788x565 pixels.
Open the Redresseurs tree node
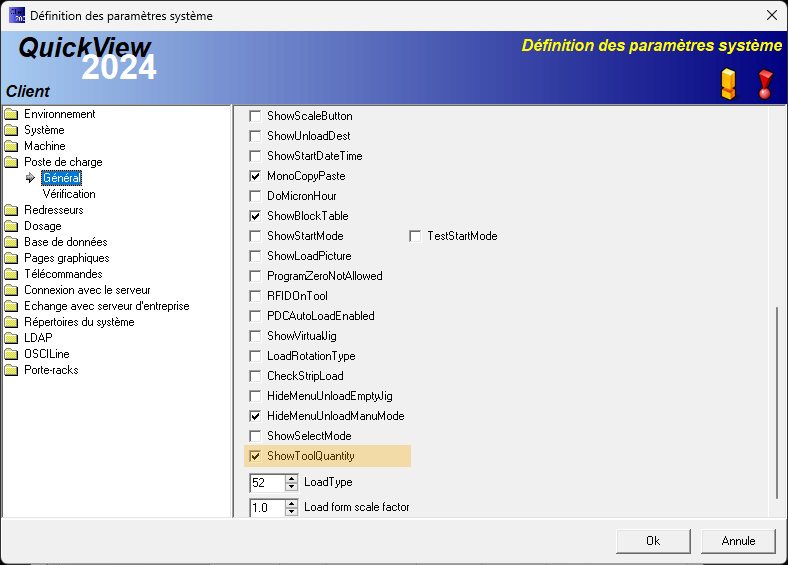point(54,210)
